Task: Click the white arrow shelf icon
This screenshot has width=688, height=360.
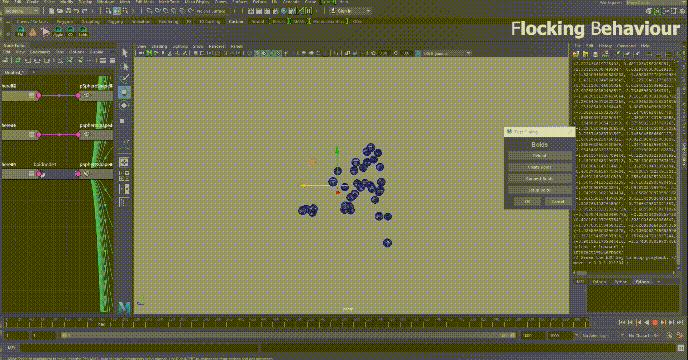Action: tap(45, 31)
